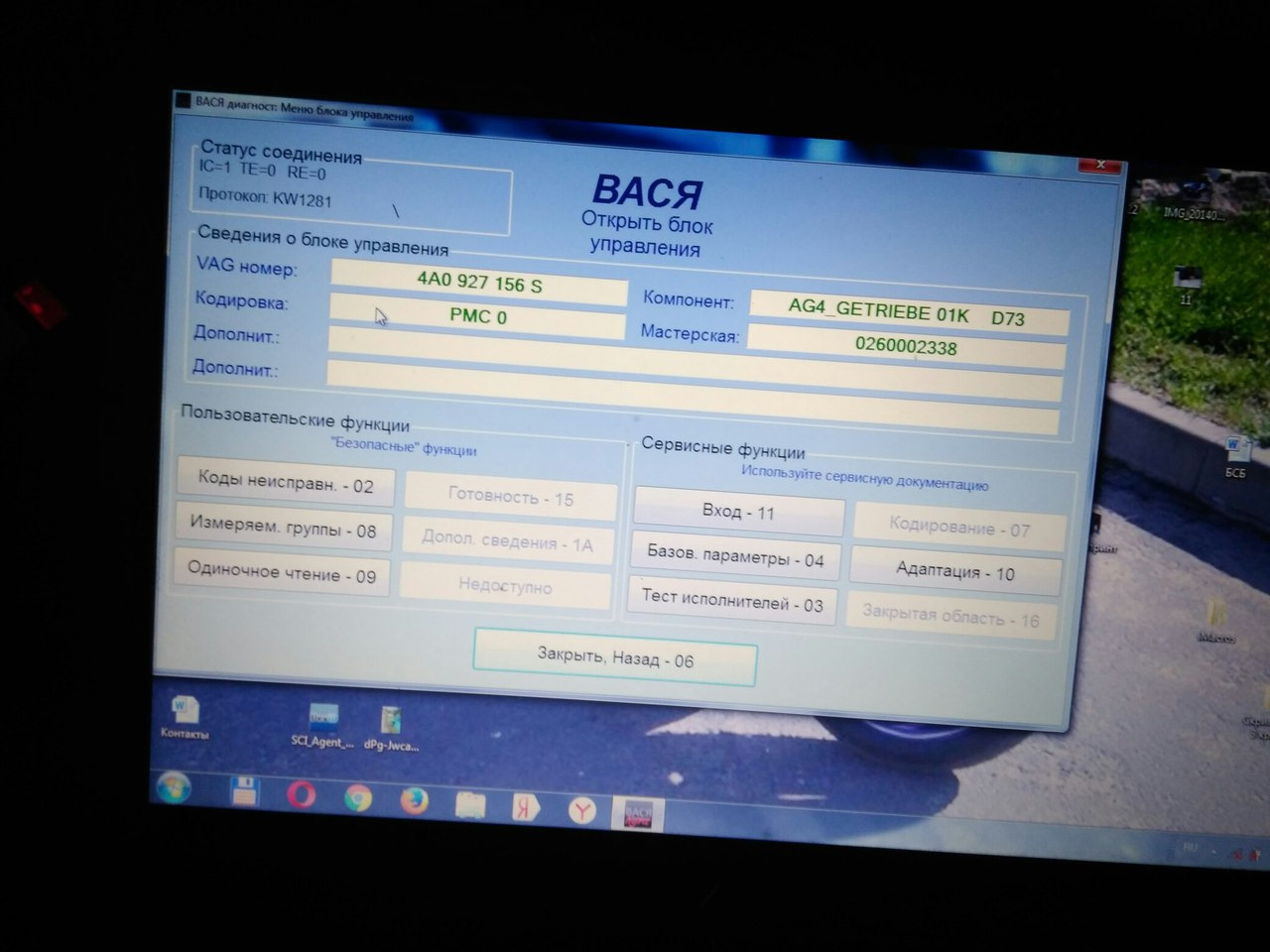Close the ВАСЯ диагност window

[1100, 165]
